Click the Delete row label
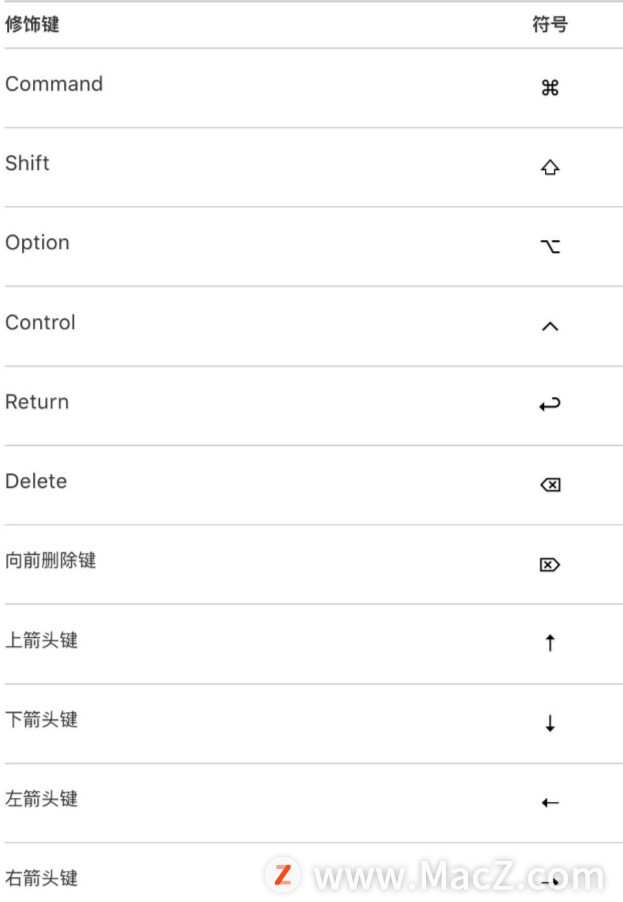 pos(36,481)
